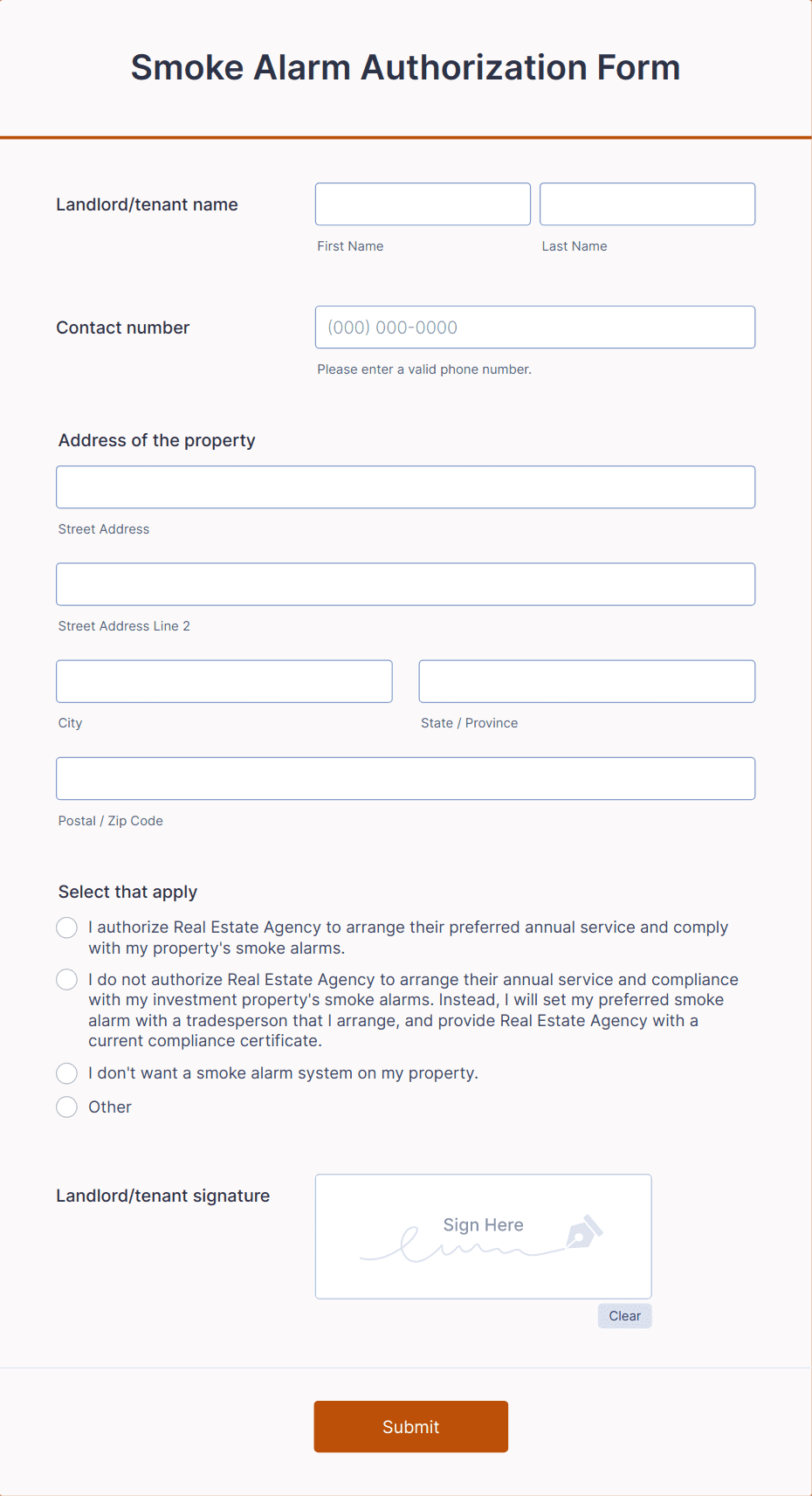Select the authorize annual service option

click(x=66, y=927)
